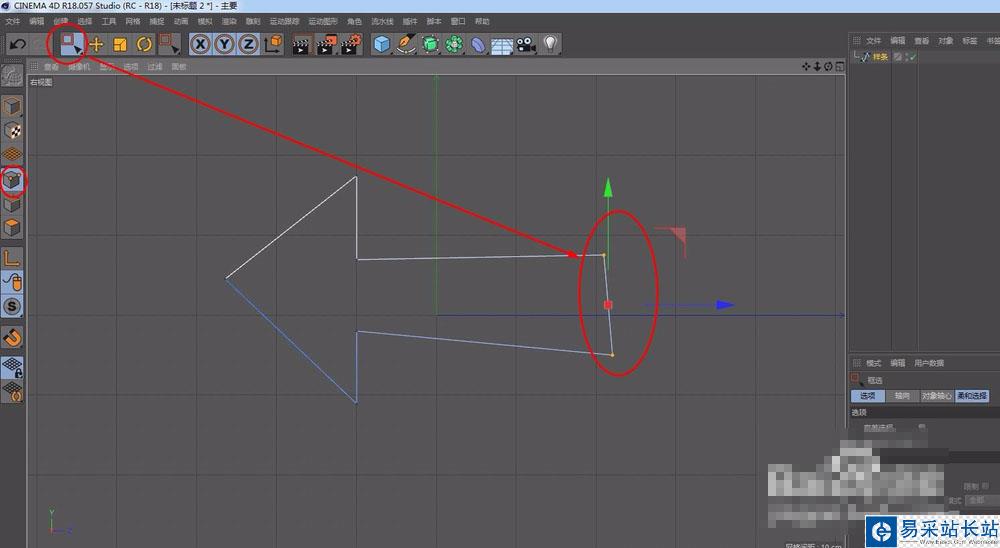Open the 渲染 main menu
Image resolution: width=1000 pixels, height=548 pixels.
[229, 21]
